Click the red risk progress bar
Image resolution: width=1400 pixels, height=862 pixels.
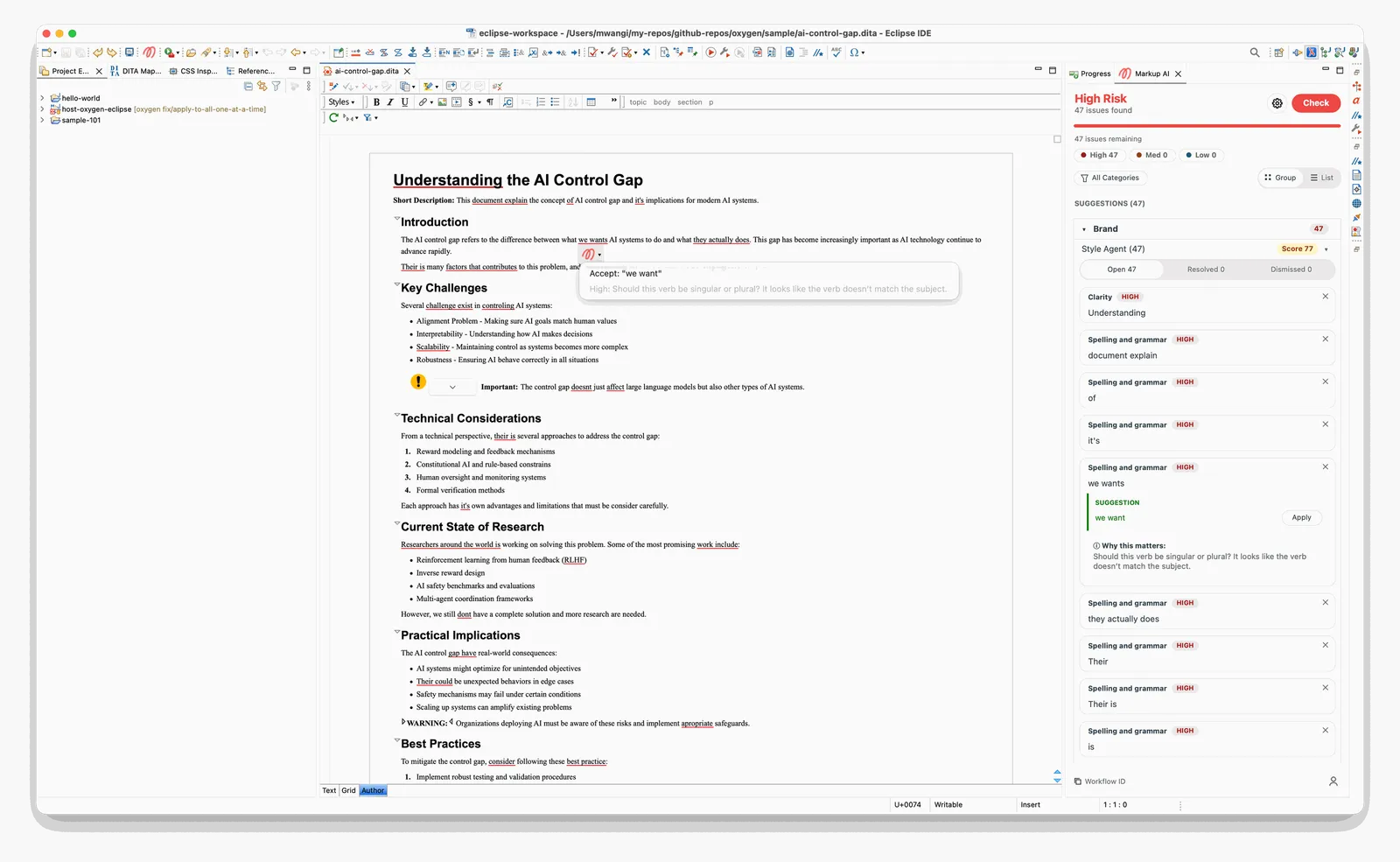pyautogui.click(x=1207, y=126)
